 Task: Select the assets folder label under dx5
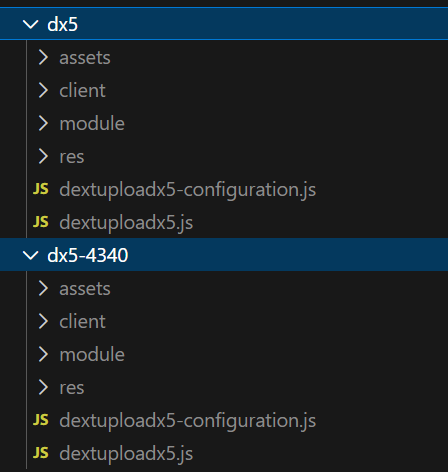(85, 58)
